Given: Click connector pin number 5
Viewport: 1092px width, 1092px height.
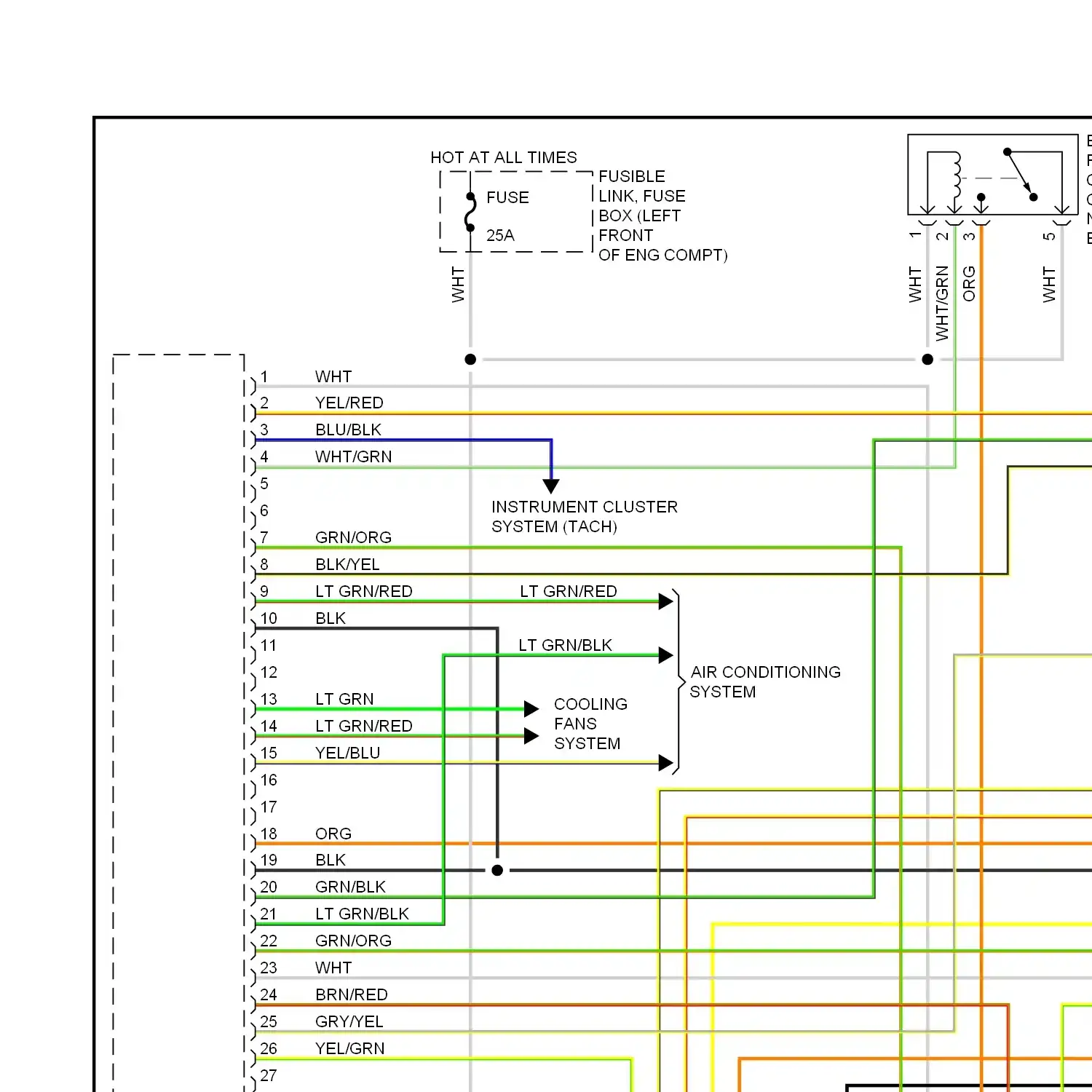Looking at the screenshot, I should [264, 483].
